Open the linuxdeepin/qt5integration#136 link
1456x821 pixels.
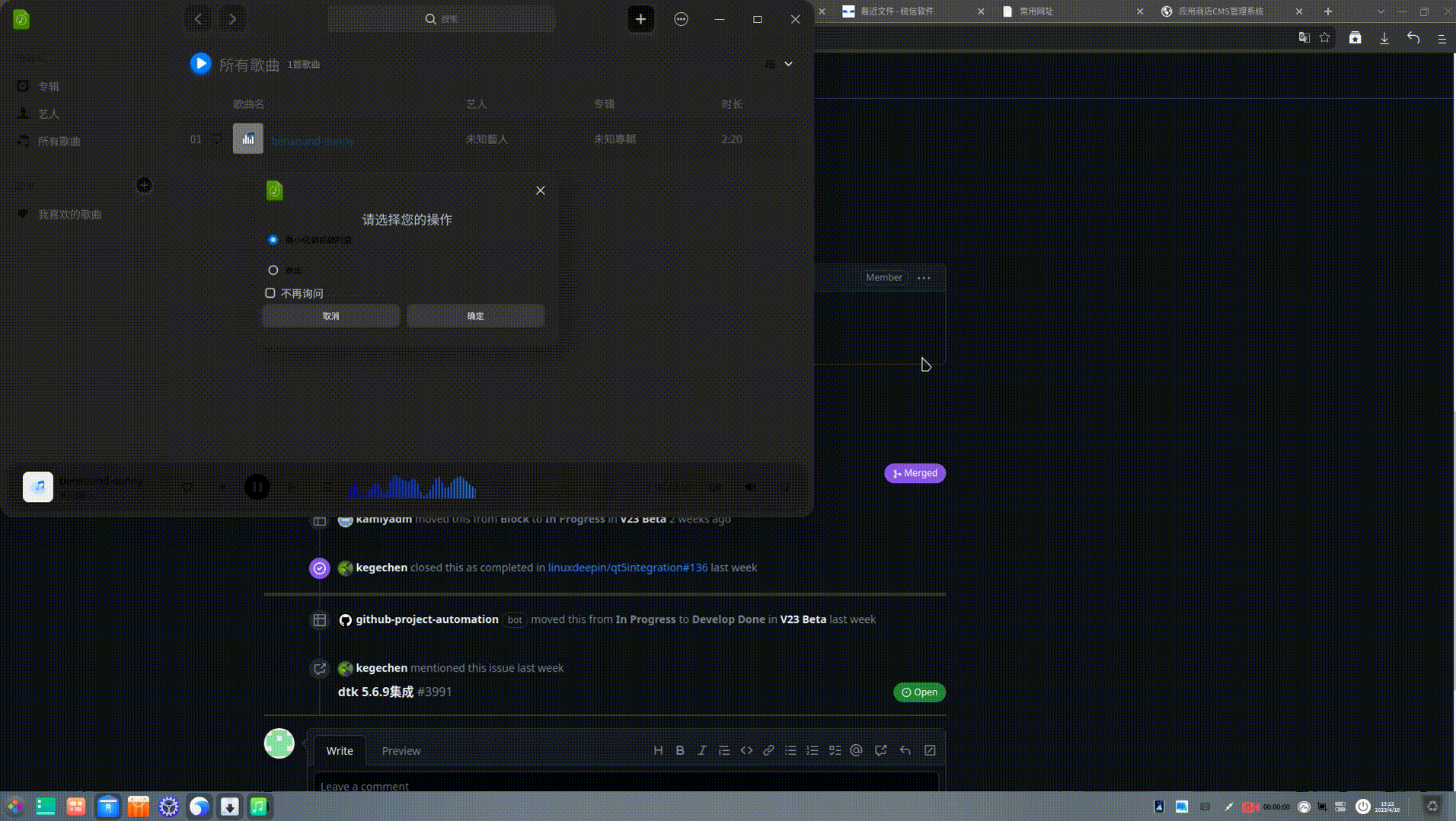(x=627, y=567)
